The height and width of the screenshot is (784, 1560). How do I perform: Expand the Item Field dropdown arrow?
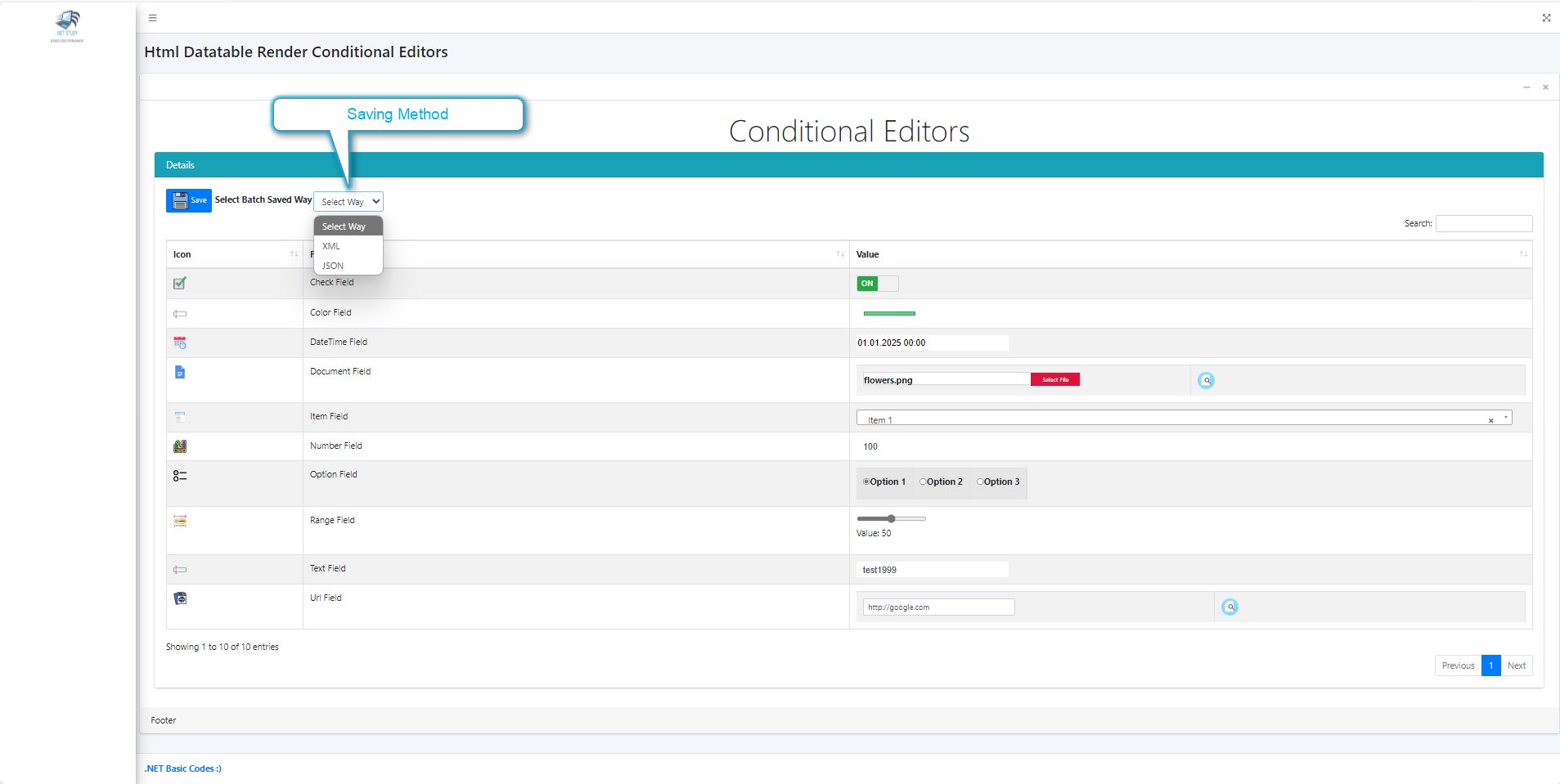[x=1506, y=418]
